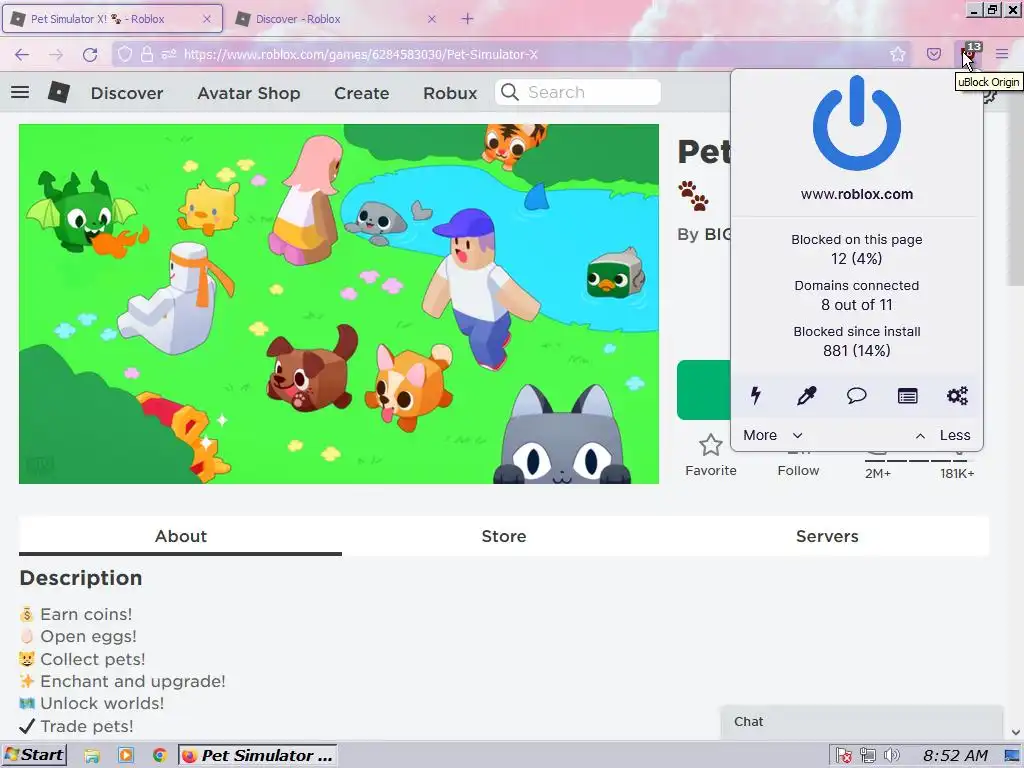Launch media player from taskbar
The height and width of the screenshot is (768, 1024).
click(125, 756)
